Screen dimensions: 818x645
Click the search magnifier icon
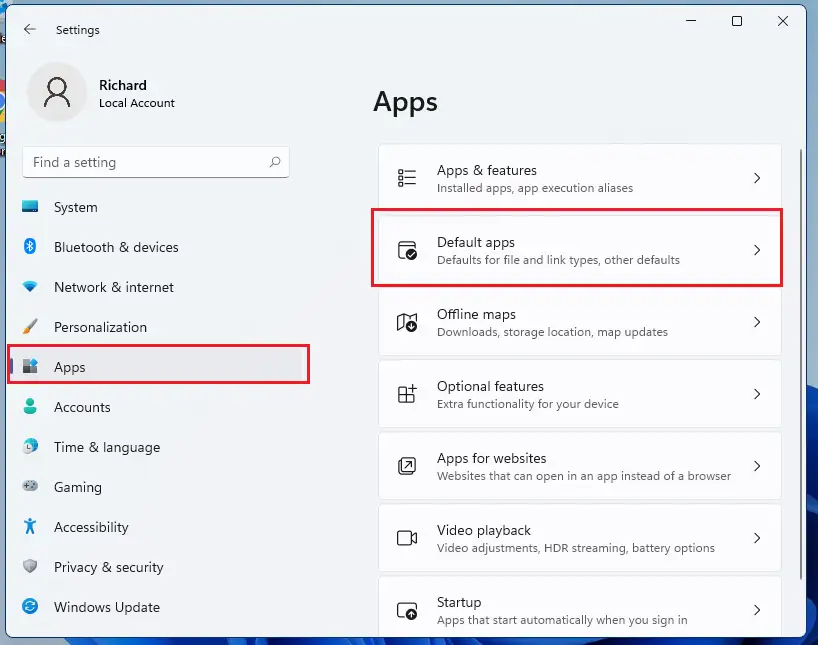(275, 162)
